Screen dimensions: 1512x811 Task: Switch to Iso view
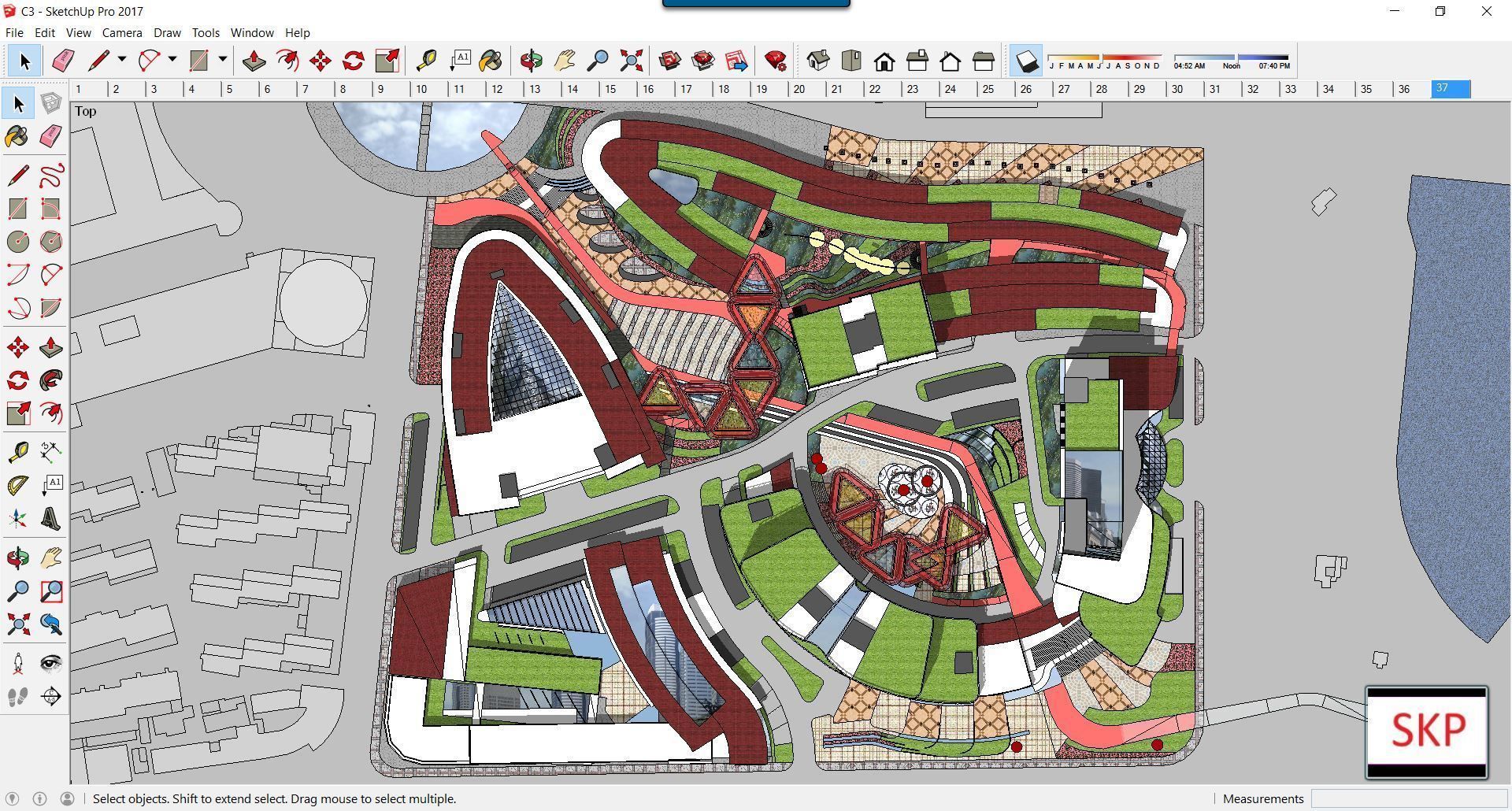pos(818,61)
